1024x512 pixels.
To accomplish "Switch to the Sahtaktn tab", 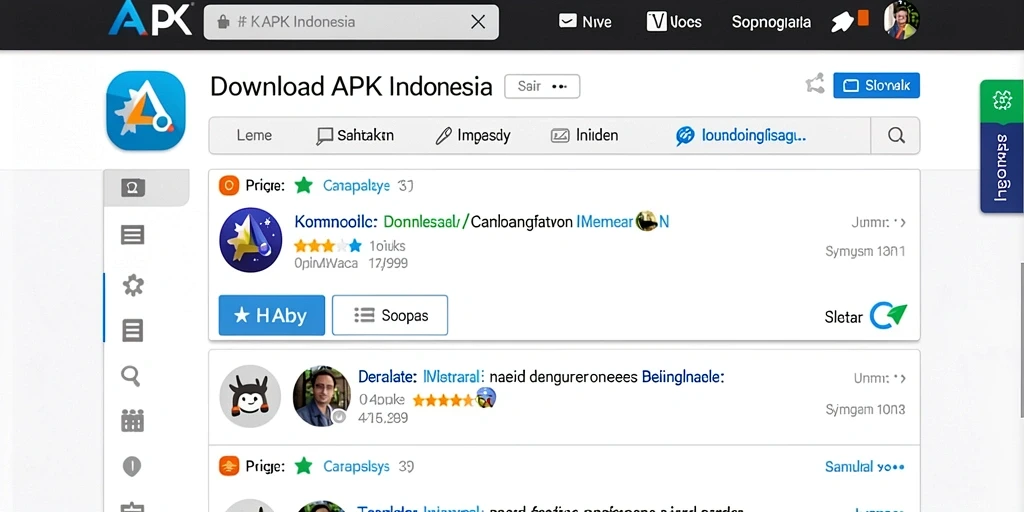I will coord(355,135).
